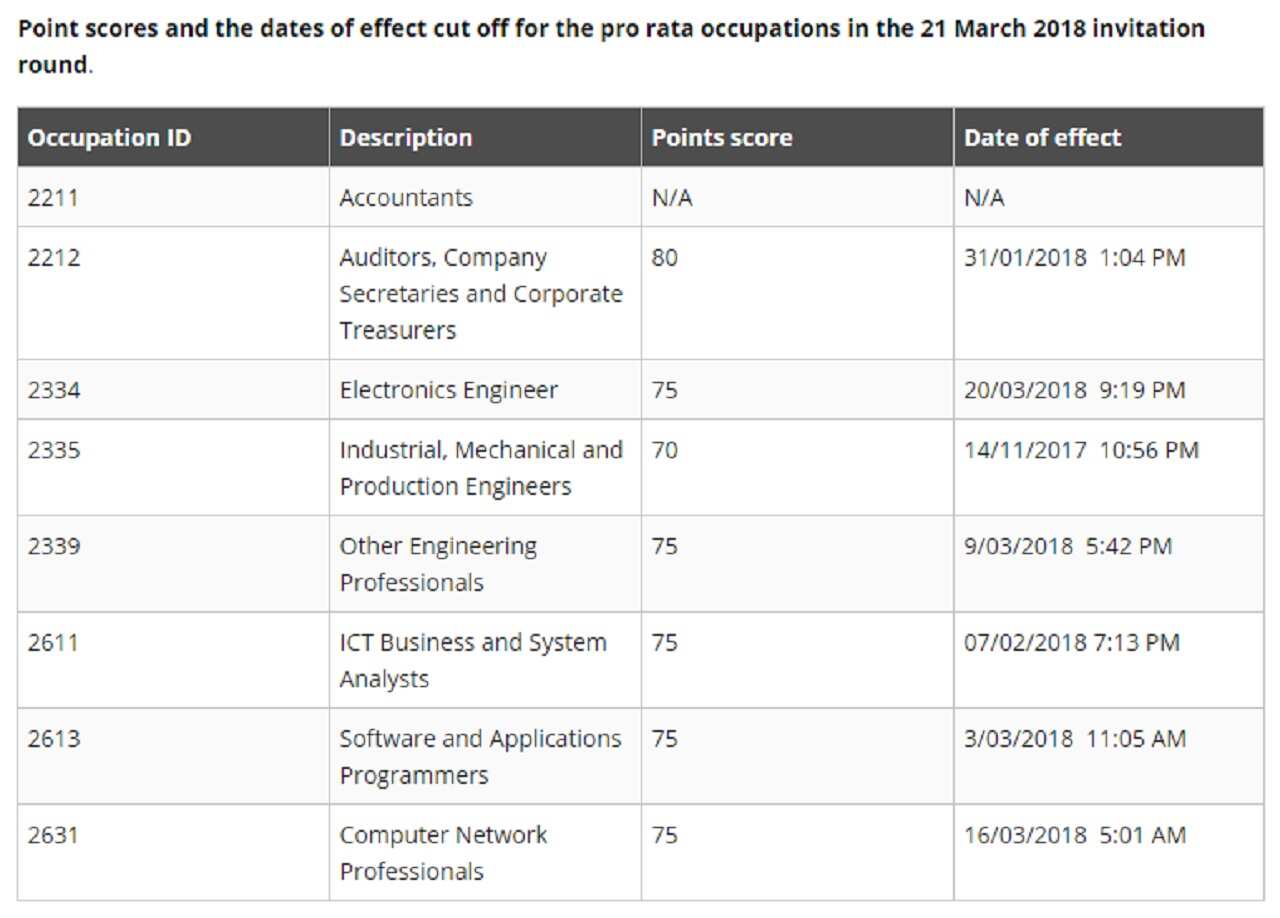Click Industrial, Mechanical and Production Engineers

point(480,468)
